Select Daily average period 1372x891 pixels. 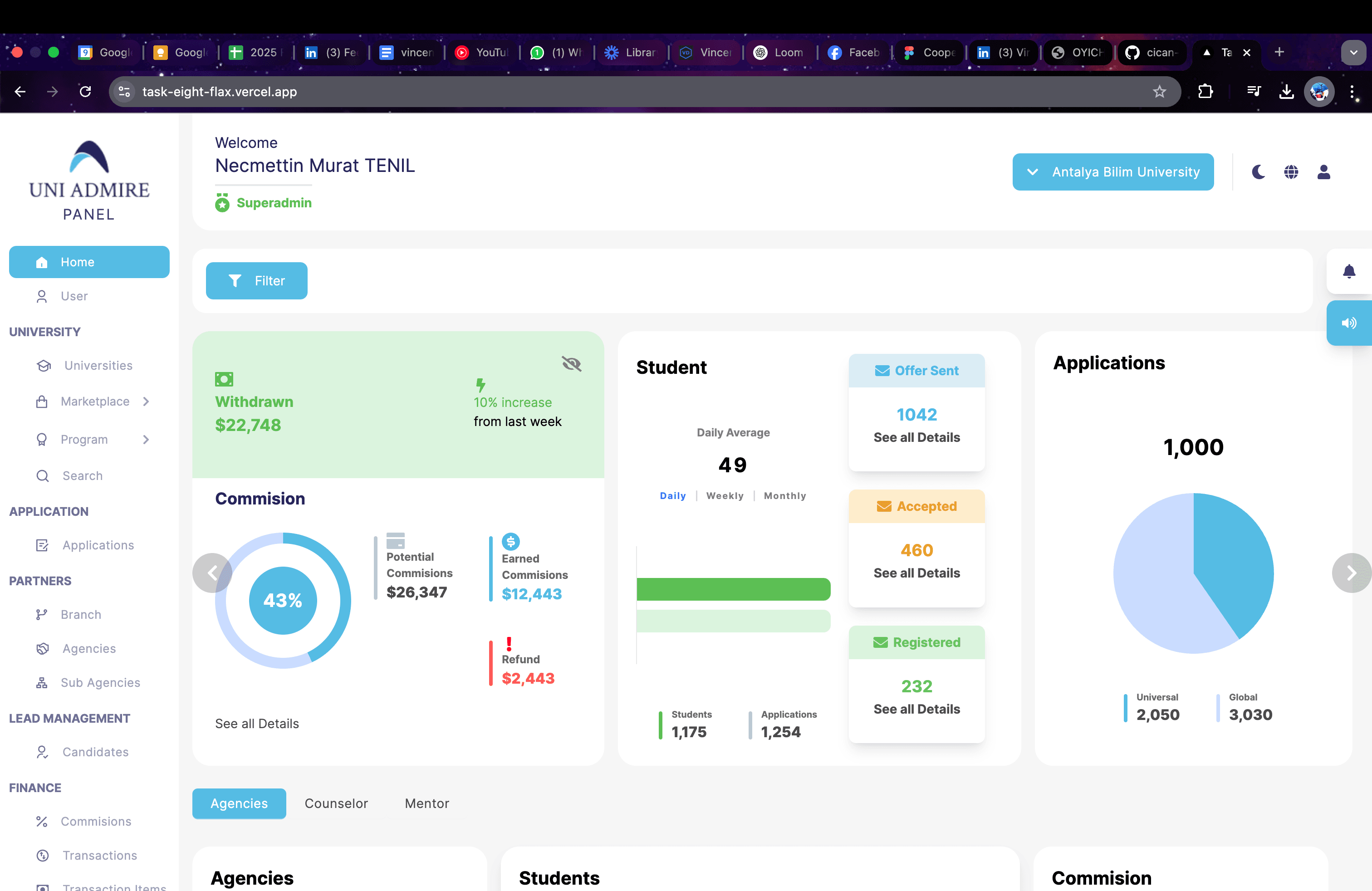673,496
